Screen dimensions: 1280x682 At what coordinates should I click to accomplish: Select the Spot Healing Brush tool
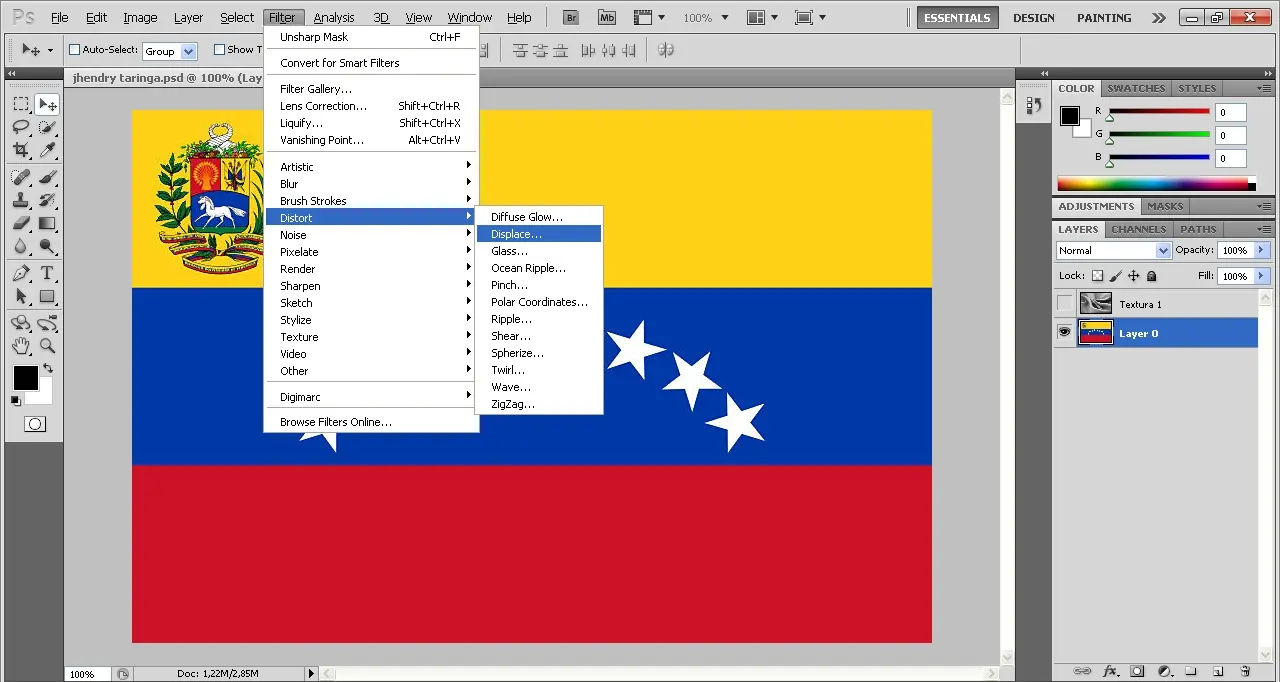[x=21, y=177]
